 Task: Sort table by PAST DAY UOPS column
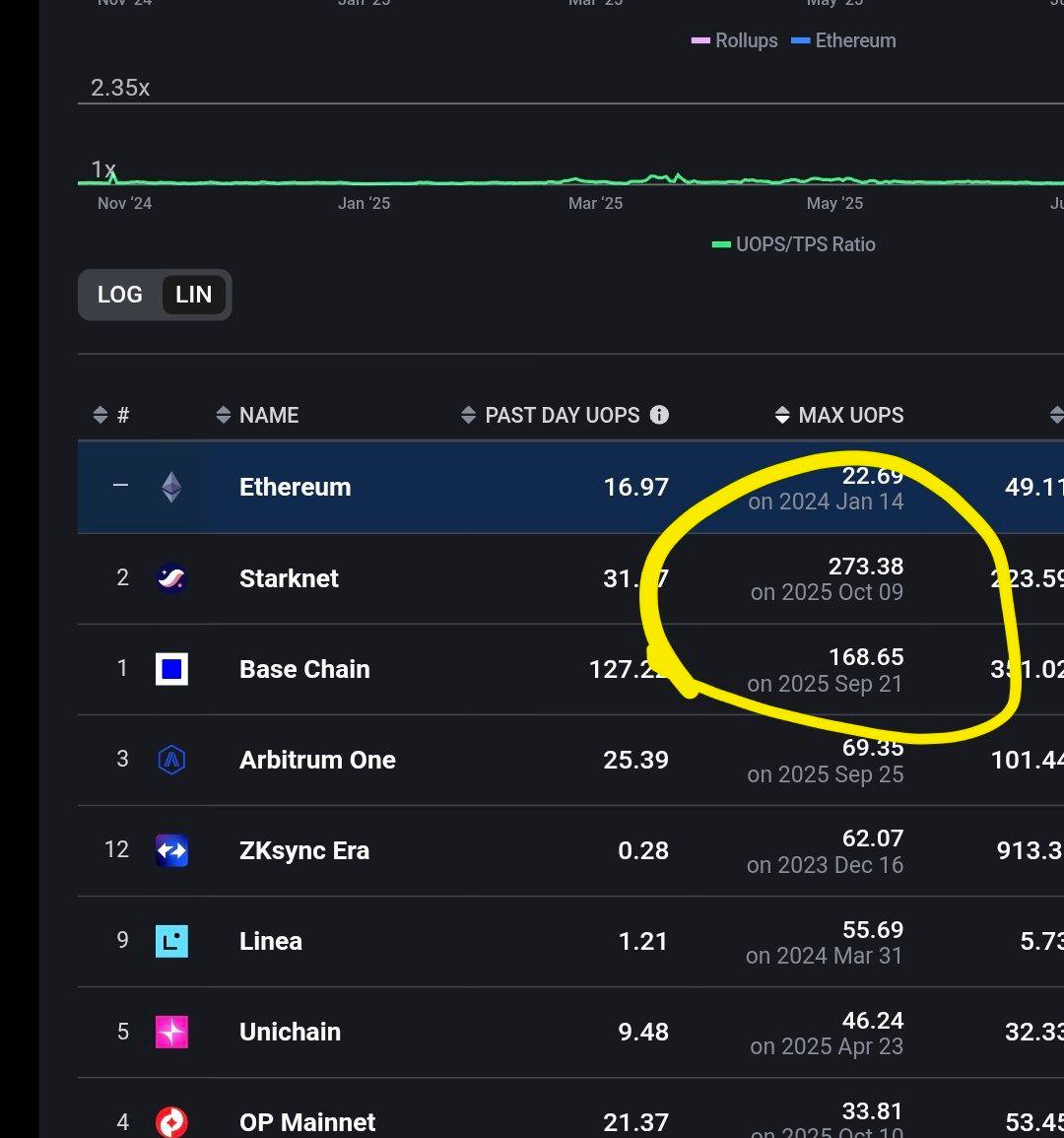pos(551,415)
